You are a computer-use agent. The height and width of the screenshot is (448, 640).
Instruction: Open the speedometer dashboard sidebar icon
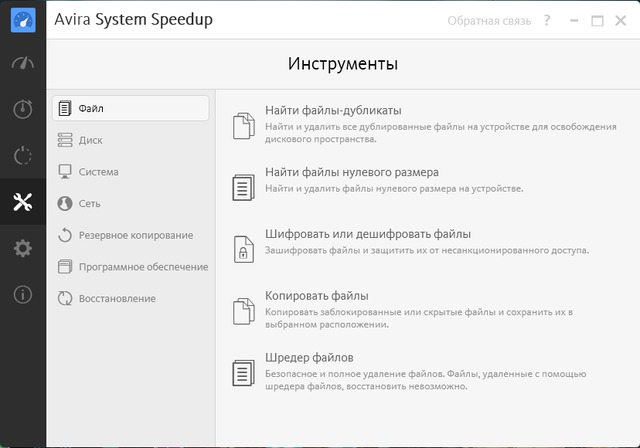[22, 63]
